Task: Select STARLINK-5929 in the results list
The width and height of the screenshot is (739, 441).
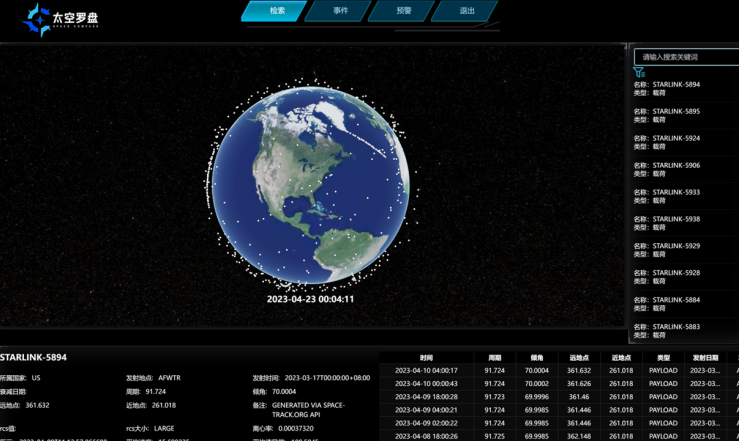Action: [x=680, y=251]
